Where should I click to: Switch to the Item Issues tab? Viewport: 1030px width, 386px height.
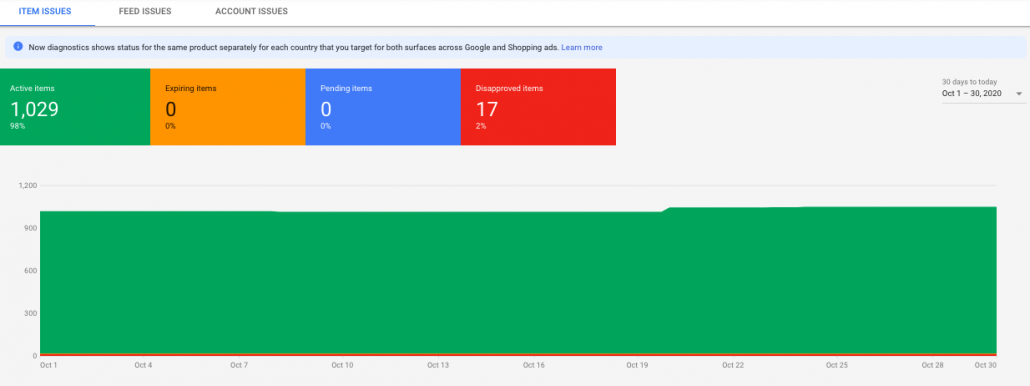point(45,12)
